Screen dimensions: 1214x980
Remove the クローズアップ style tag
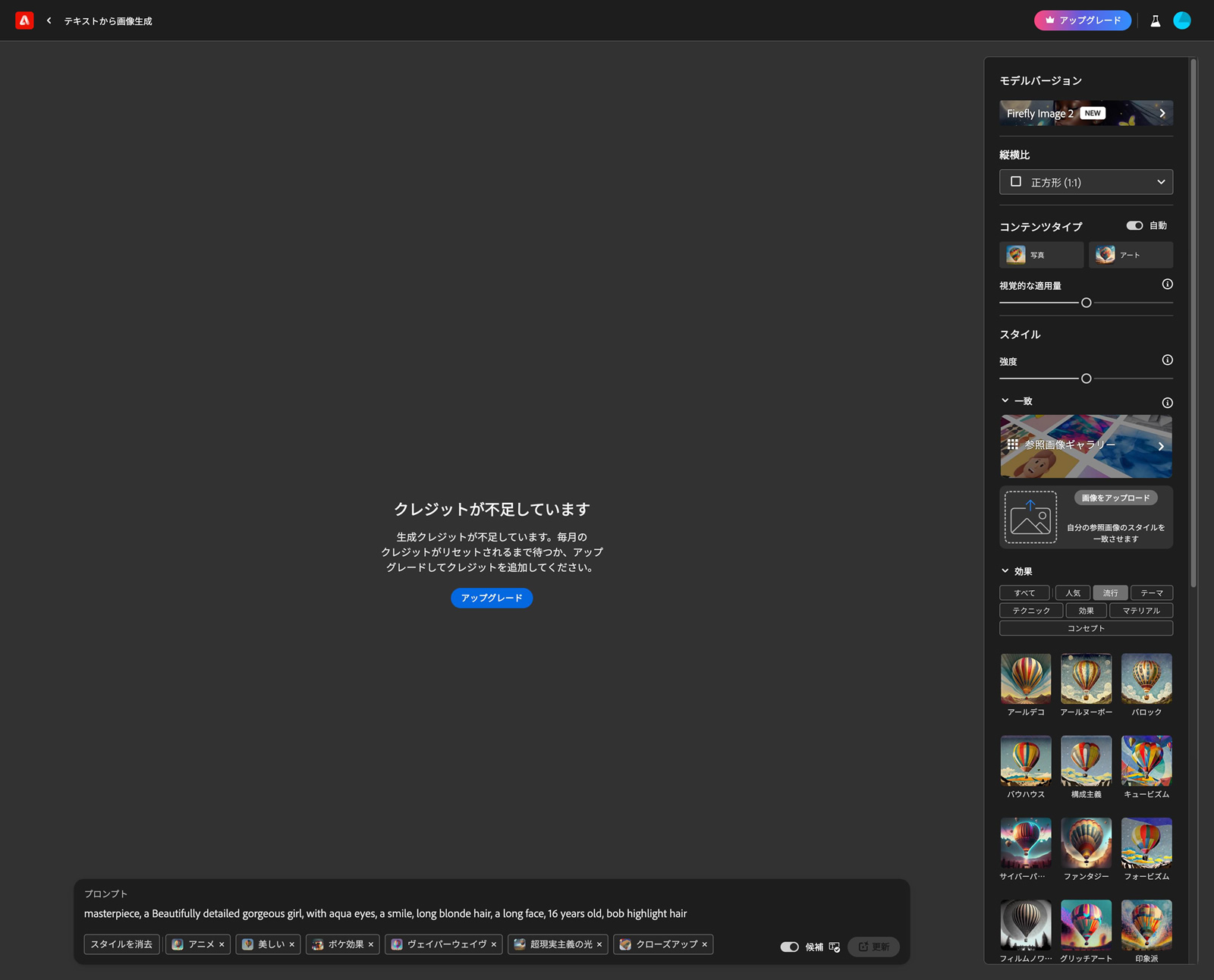coord(705,944)
